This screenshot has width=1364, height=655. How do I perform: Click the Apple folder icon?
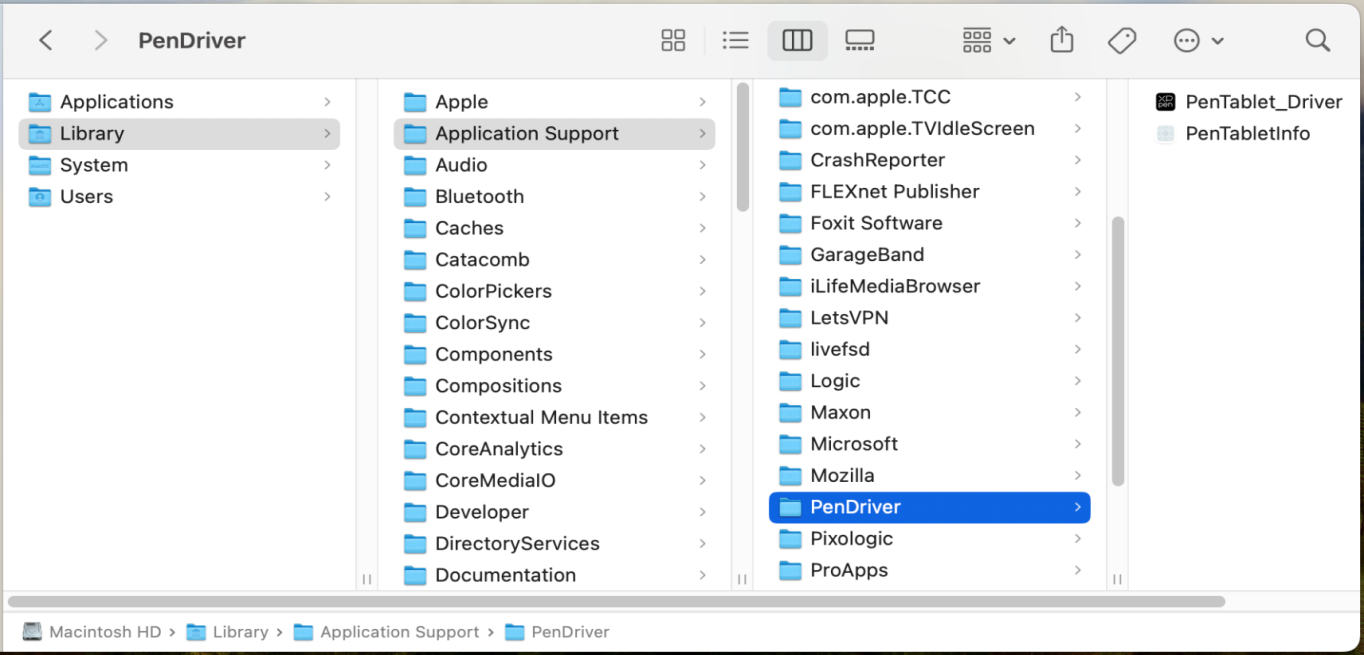click(415, 102)
